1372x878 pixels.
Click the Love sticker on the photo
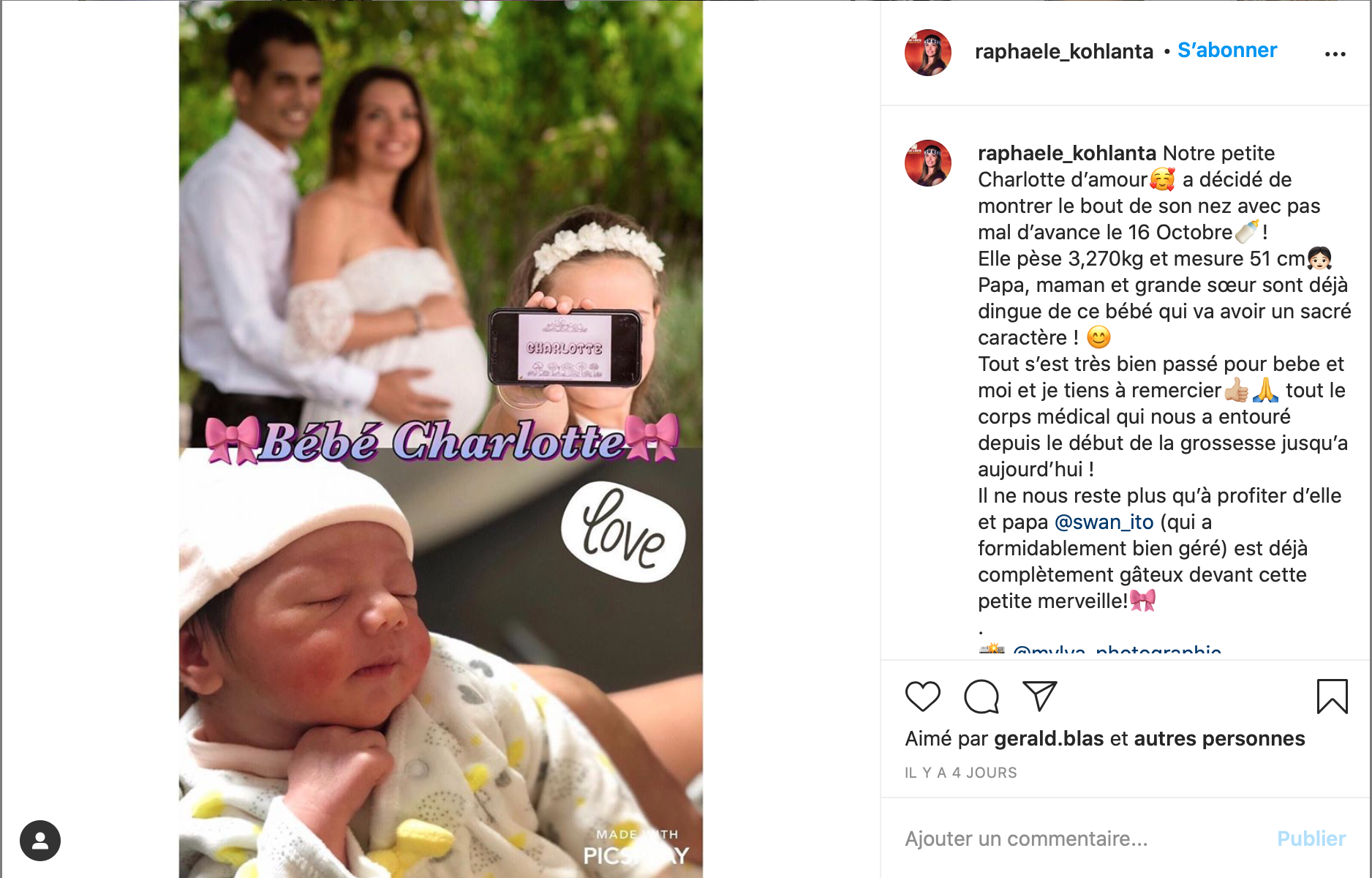tap(623, 531)
